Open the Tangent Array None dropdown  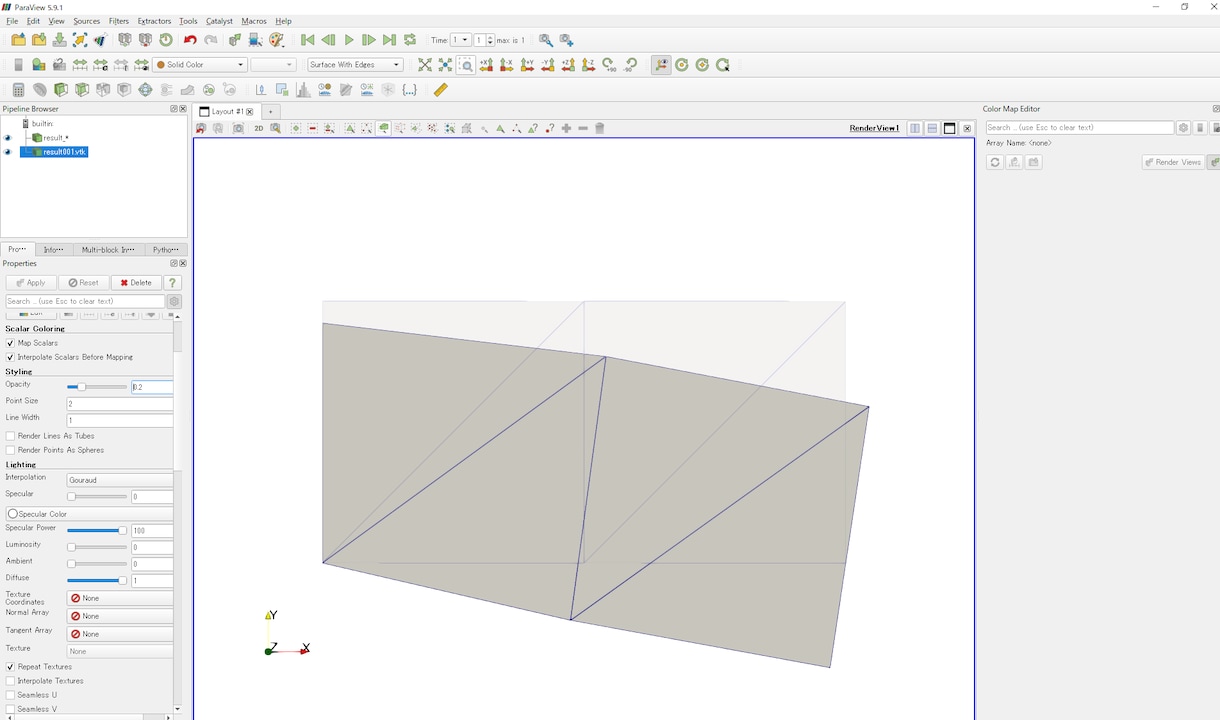click(120, 634)
